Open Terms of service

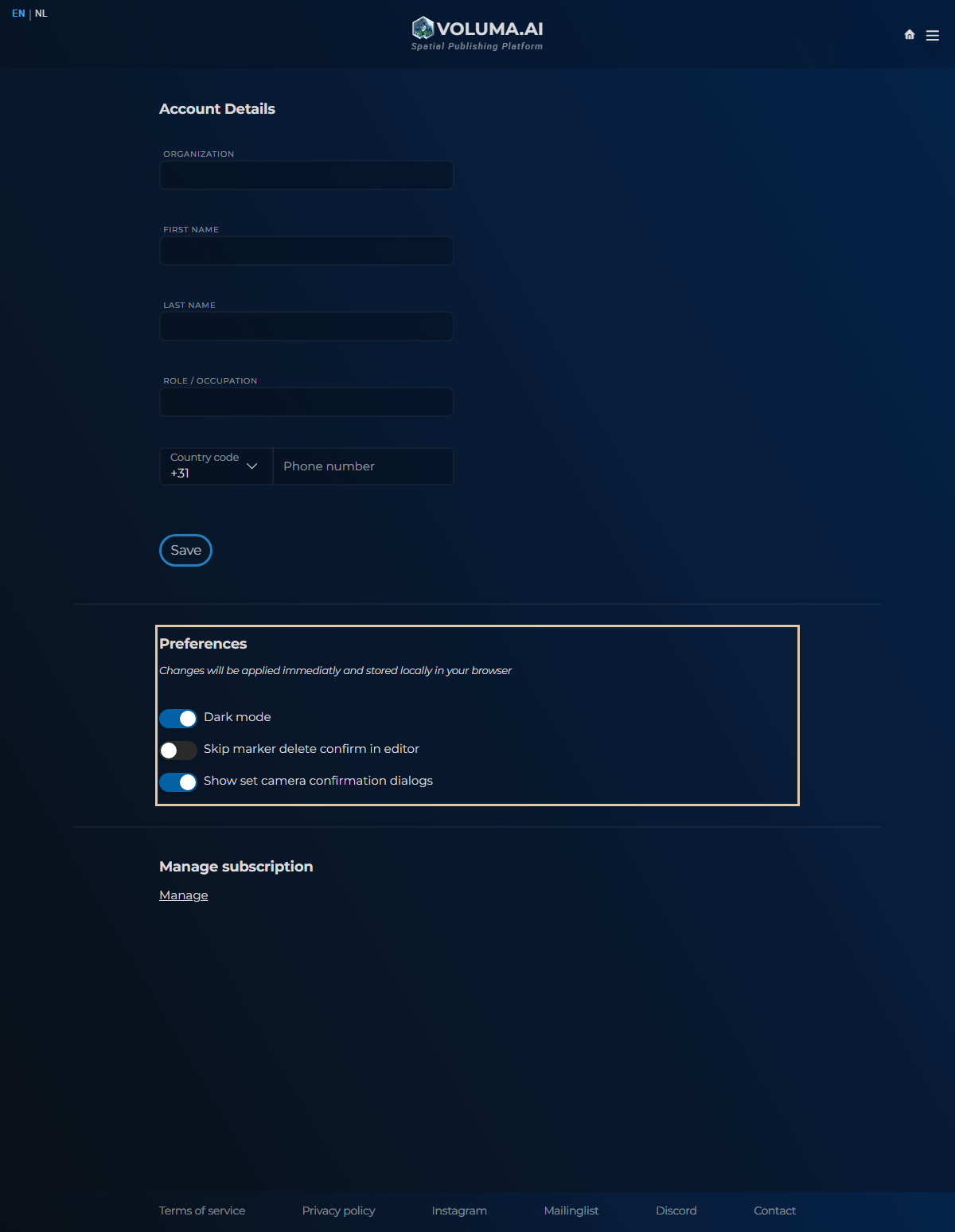[202, 1210]
